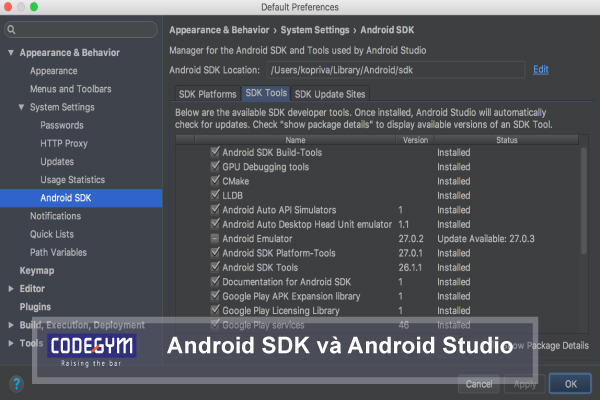Uncheck the LLDB tool checkbox
This screenshot has width=600, height=400.
pos(215,196)
